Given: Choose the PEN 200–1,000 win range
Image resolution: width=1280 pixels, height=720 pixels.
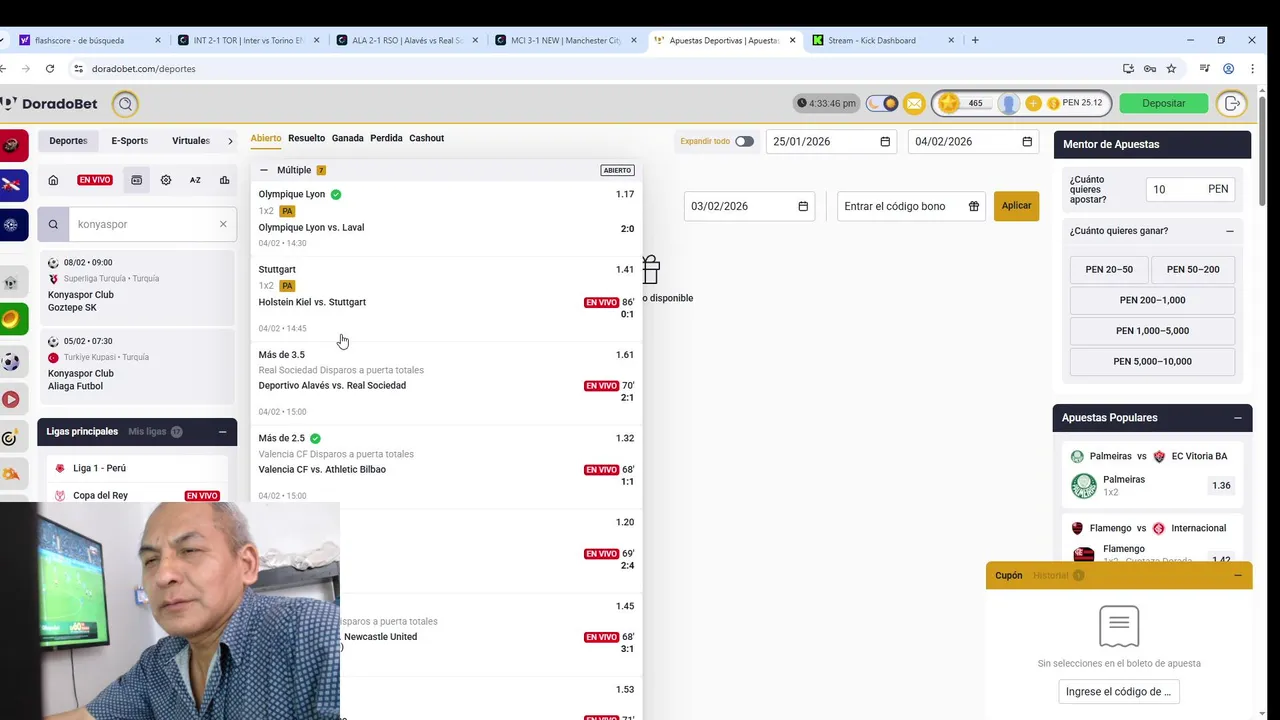Looking at the screenshot, I should tap(1152, 300).
